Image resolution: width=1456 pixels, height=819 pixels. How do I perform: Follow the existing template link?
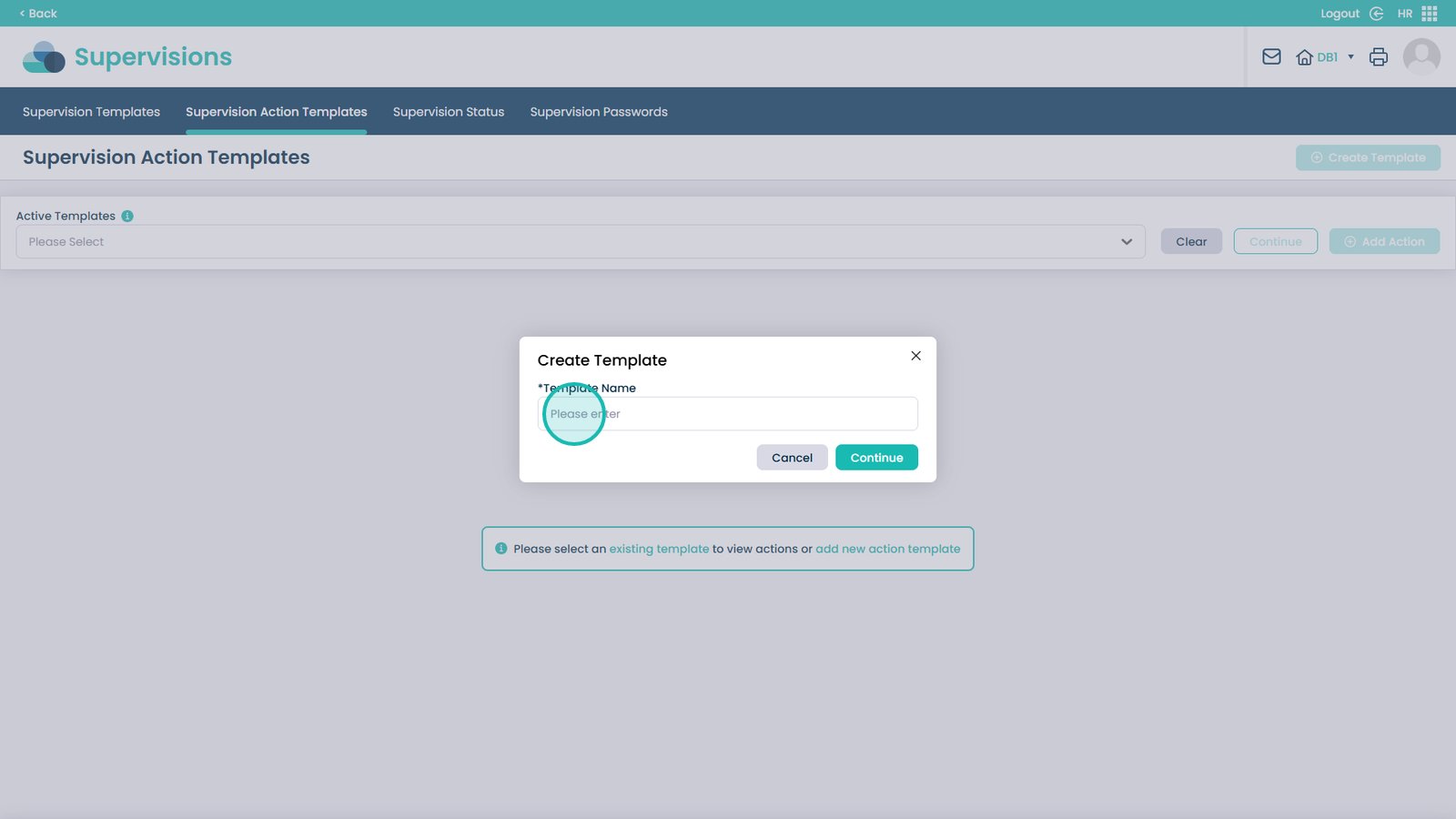click(659, 549)
